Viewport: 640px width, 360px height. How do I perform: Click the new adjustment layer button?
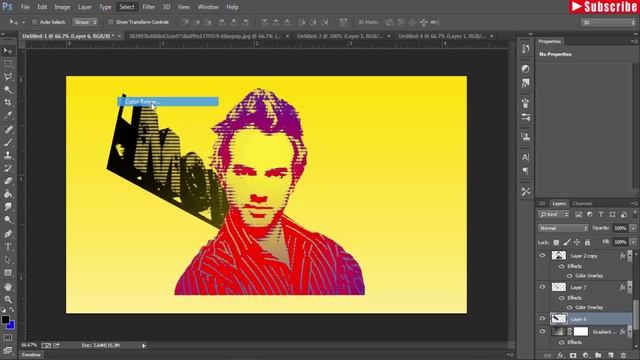coord(586,356)
